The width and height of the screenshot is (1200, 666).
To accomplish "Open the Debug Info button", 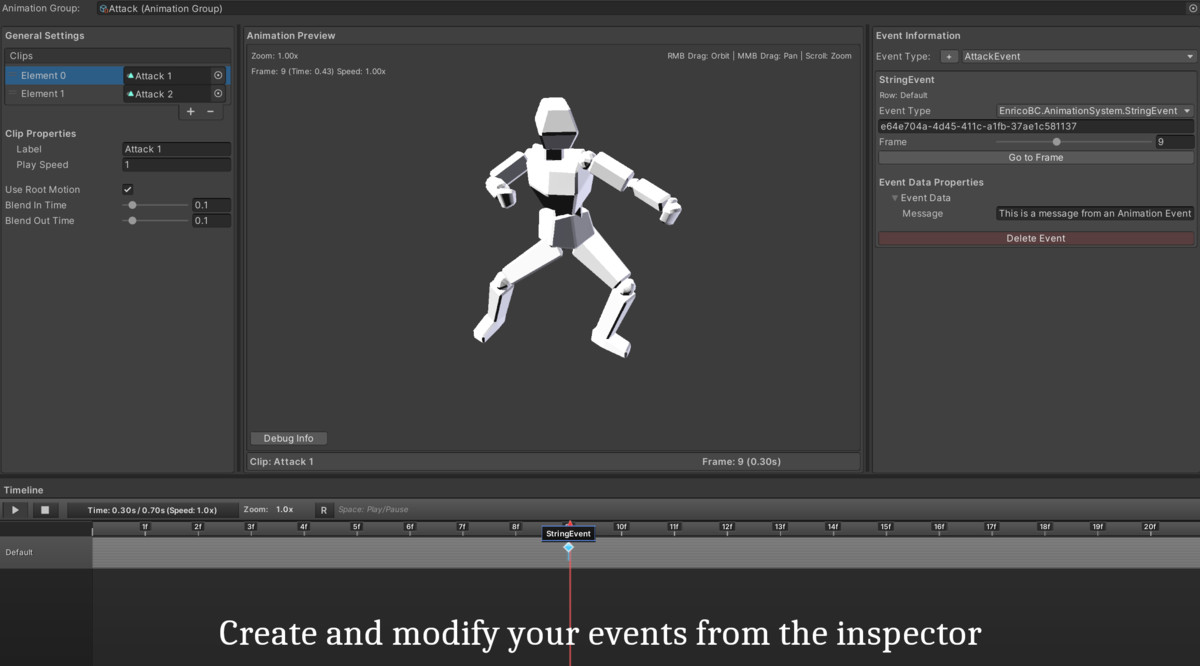I will (288, 438).
